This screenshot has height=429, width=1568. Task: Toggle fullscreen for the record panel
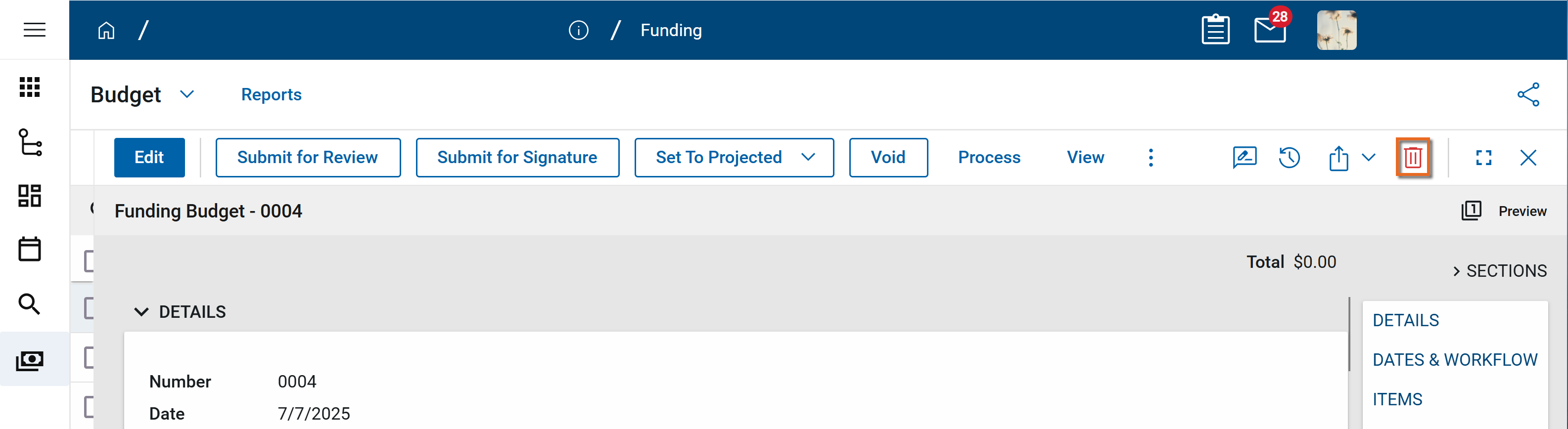pos(1483,158)
